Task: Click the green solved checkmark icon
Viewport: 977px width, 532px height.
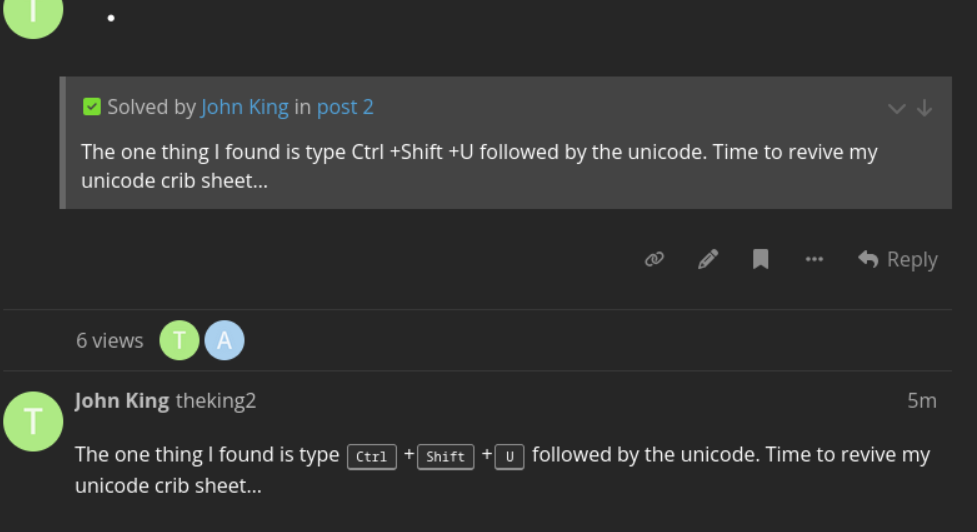Action: (92, 107)
